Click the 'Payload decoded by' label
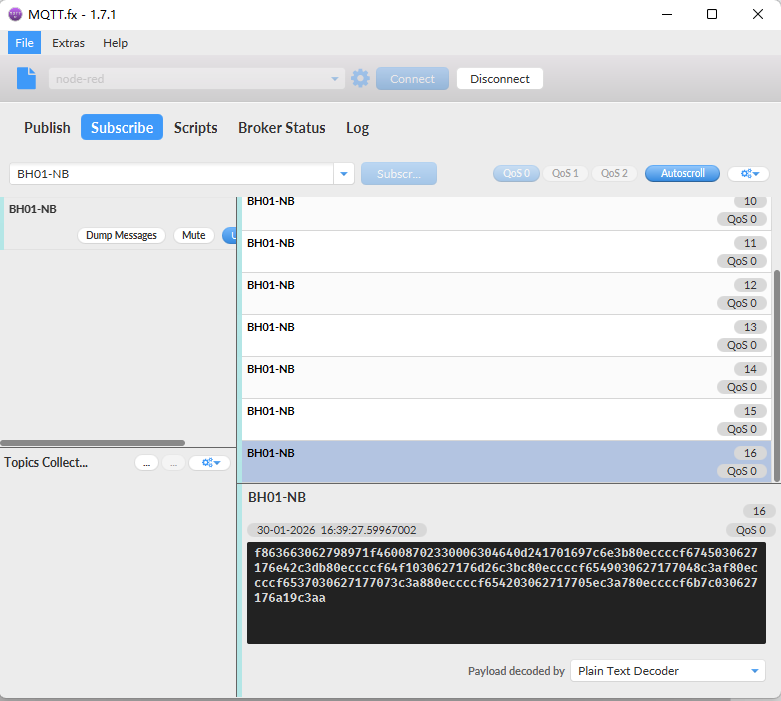 [516, 671]
